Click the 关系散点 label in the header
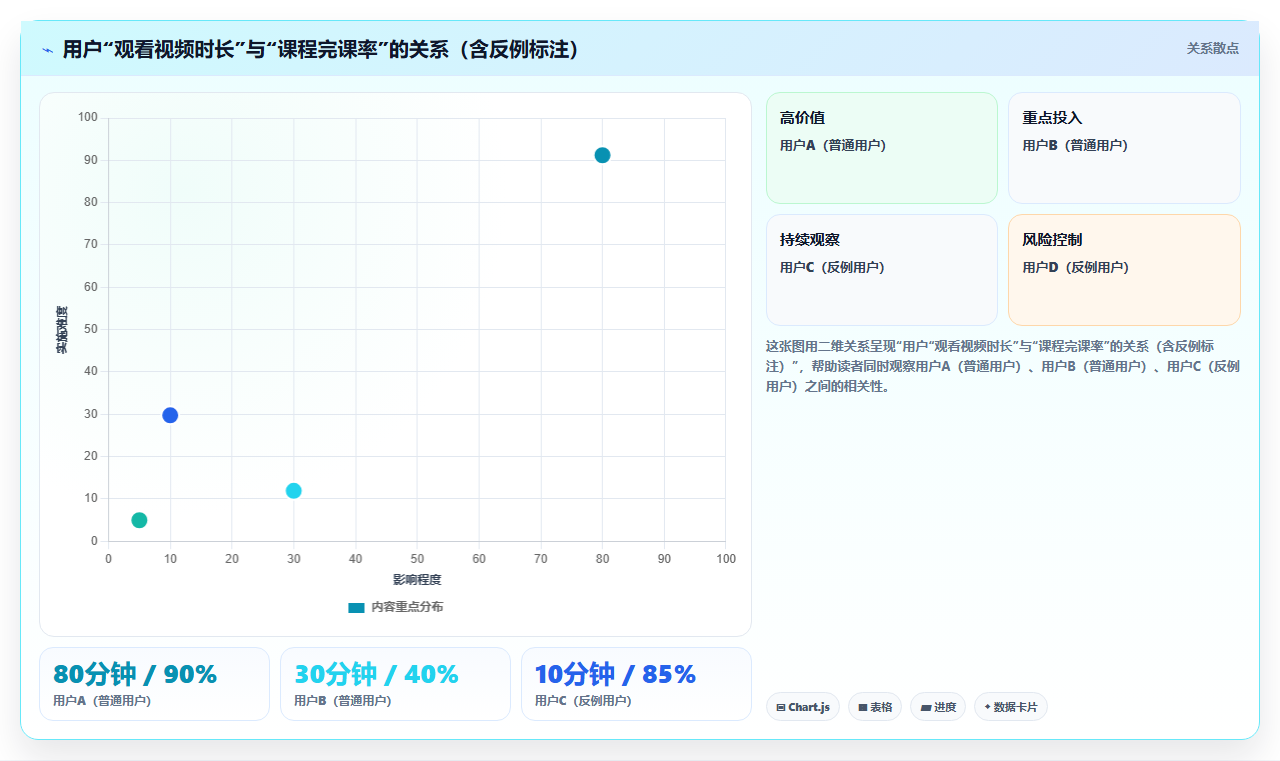 point(1213,48)
